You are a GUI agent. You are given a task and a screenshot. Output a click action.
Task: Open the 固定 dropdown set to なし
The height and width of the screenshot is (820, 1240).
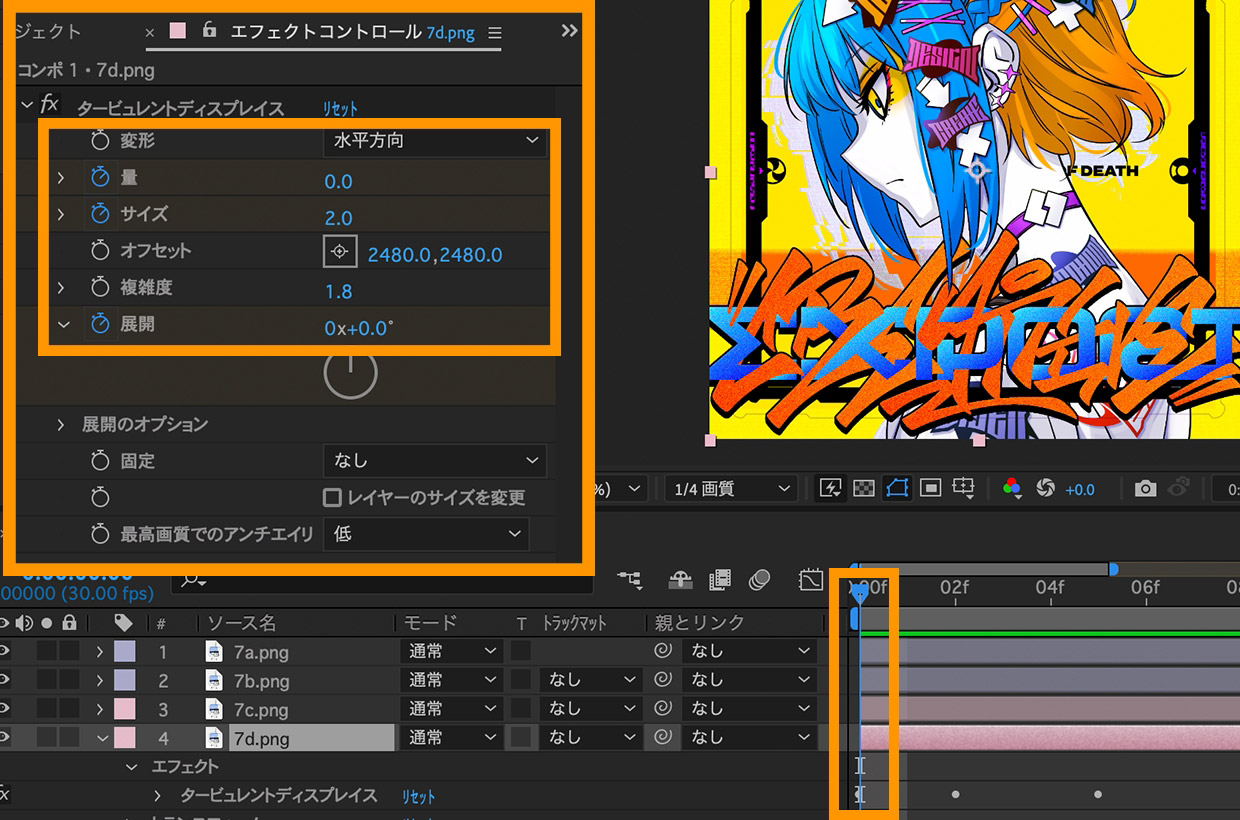coord(435,461)
